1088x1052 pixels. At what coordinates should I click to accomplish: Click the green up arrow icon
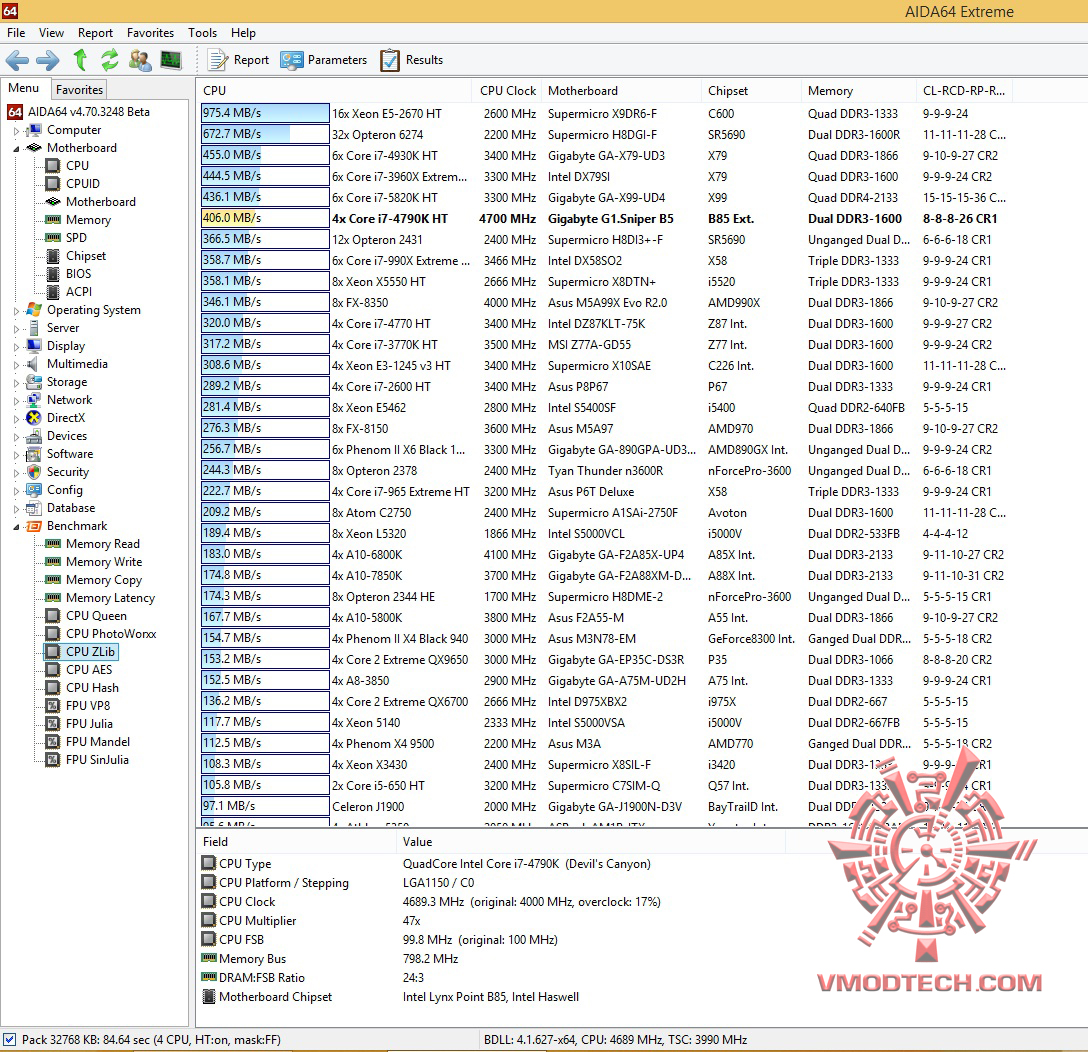pos(80,60)
